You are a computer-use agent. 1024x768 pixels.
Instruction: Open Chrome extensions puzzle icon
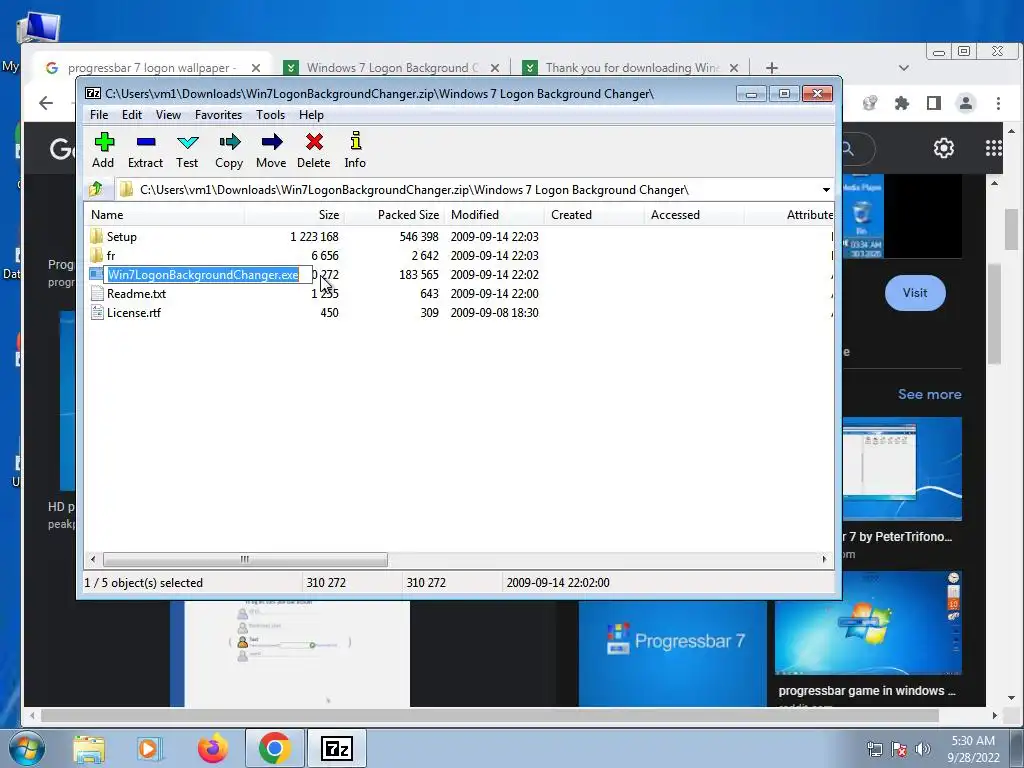pyautogui.click(x=902, y=103)
